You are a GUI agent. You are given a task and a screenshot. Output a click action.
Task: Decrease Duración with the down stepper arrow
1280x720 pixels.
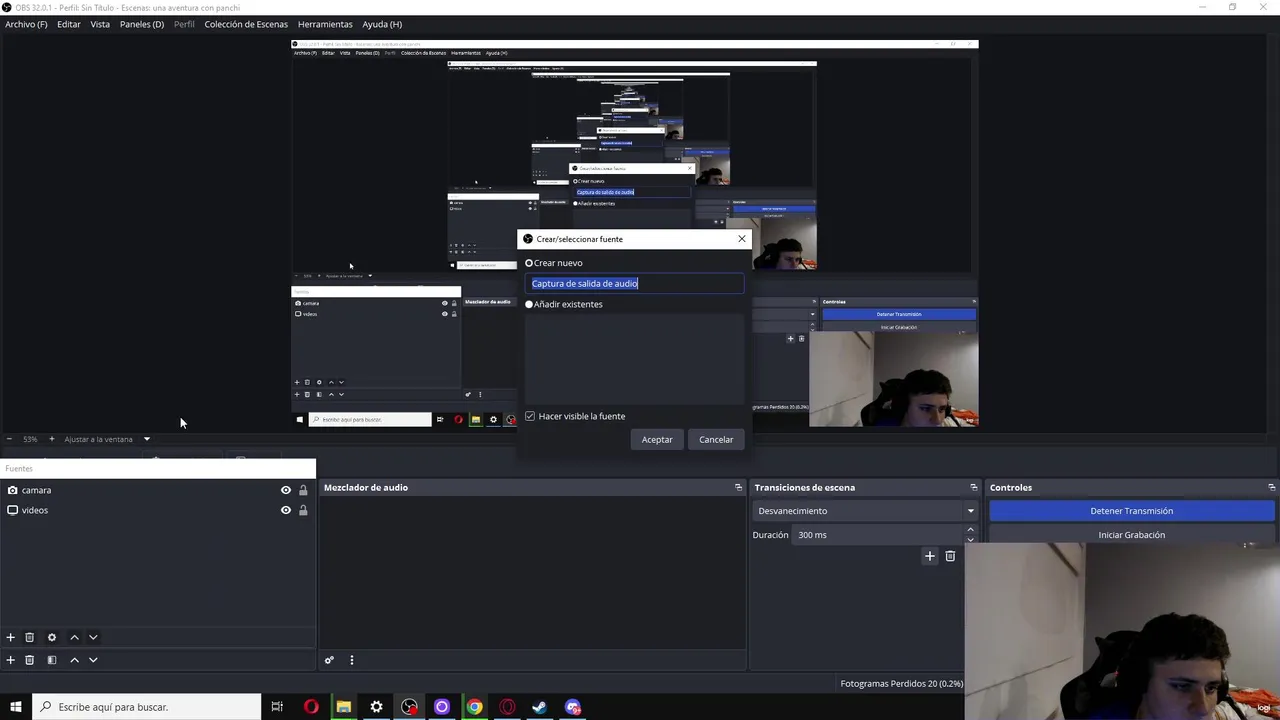click(970, 540)
